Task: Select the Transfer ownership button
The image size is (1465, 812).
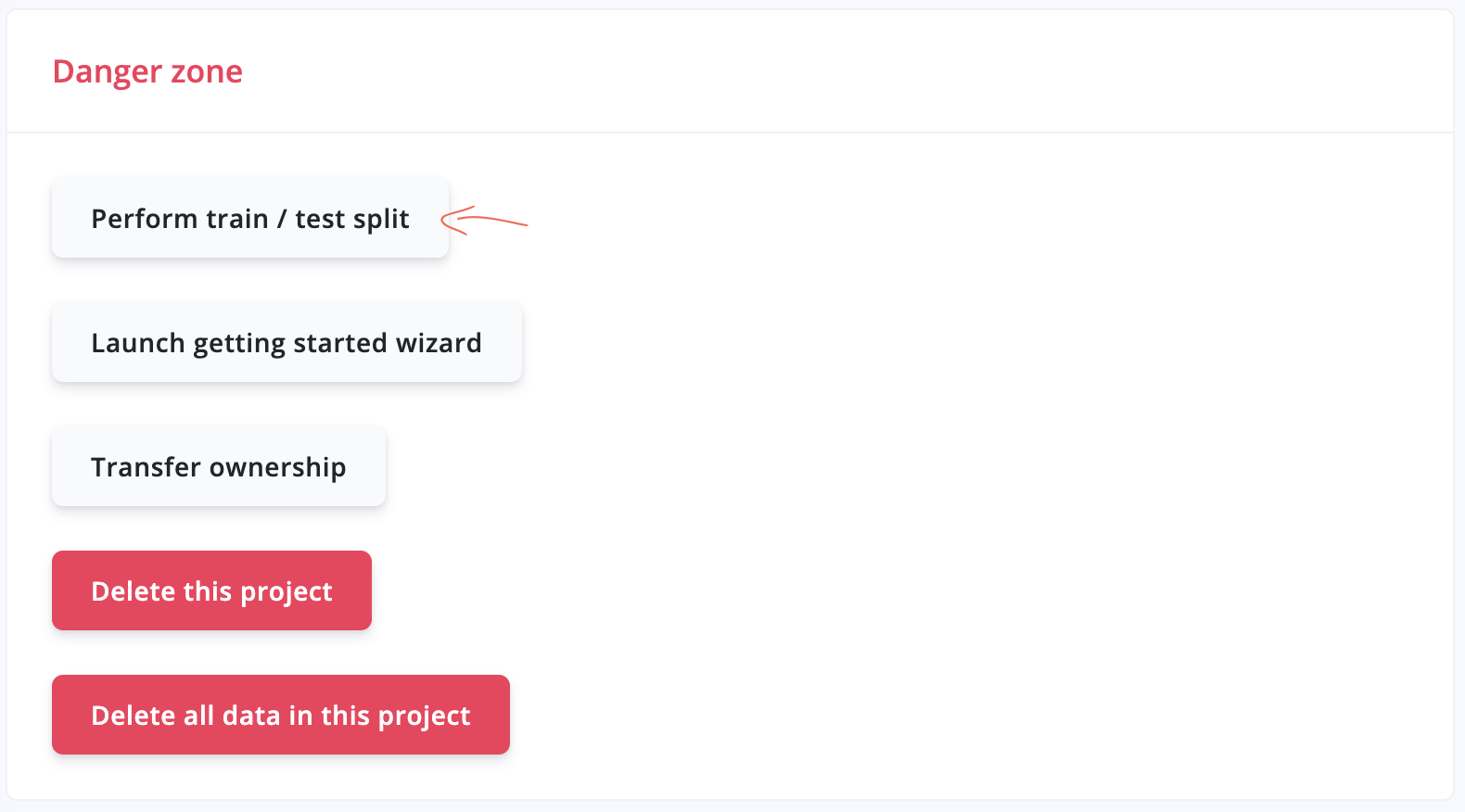Action: (219, 466)
